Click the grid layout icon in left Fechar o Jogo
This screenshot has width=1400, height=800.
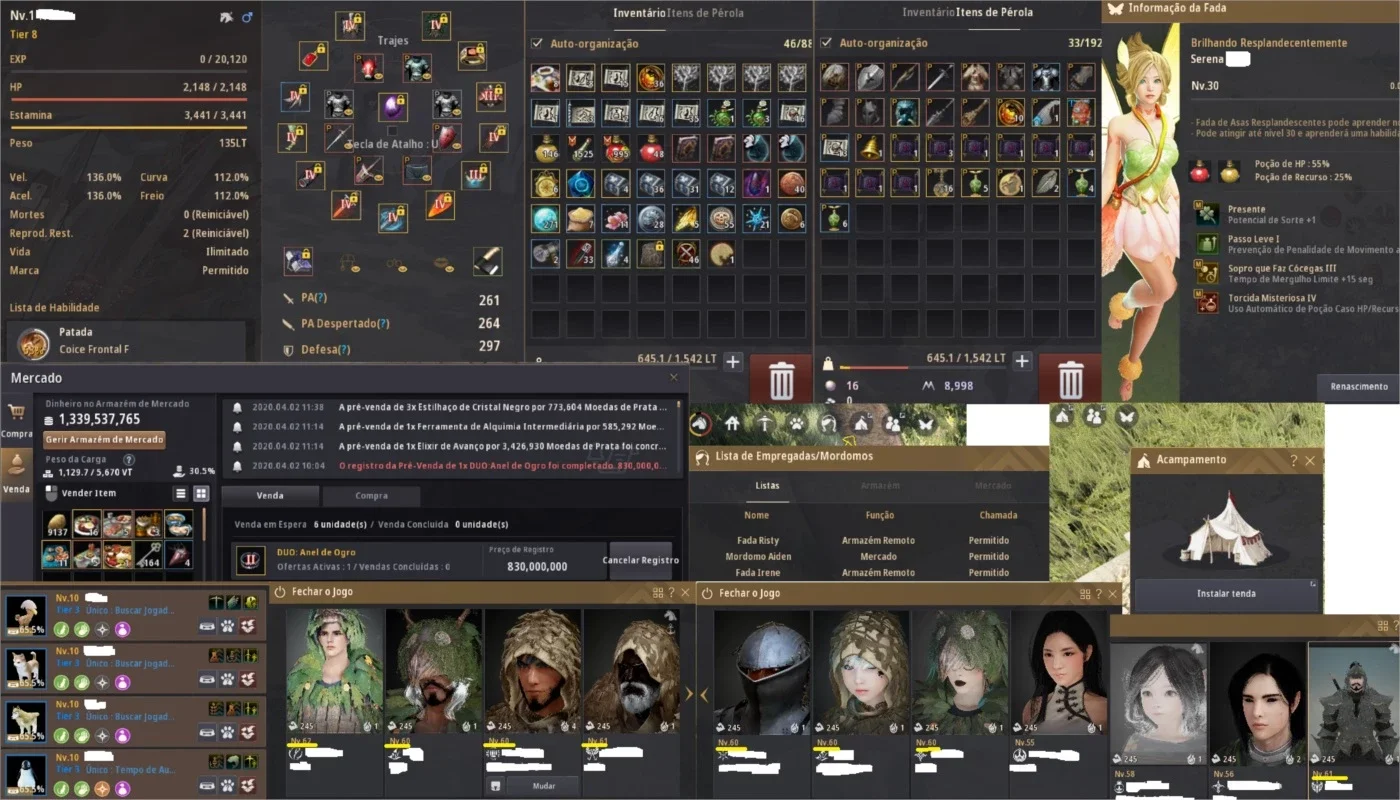[x=657, y=593]
